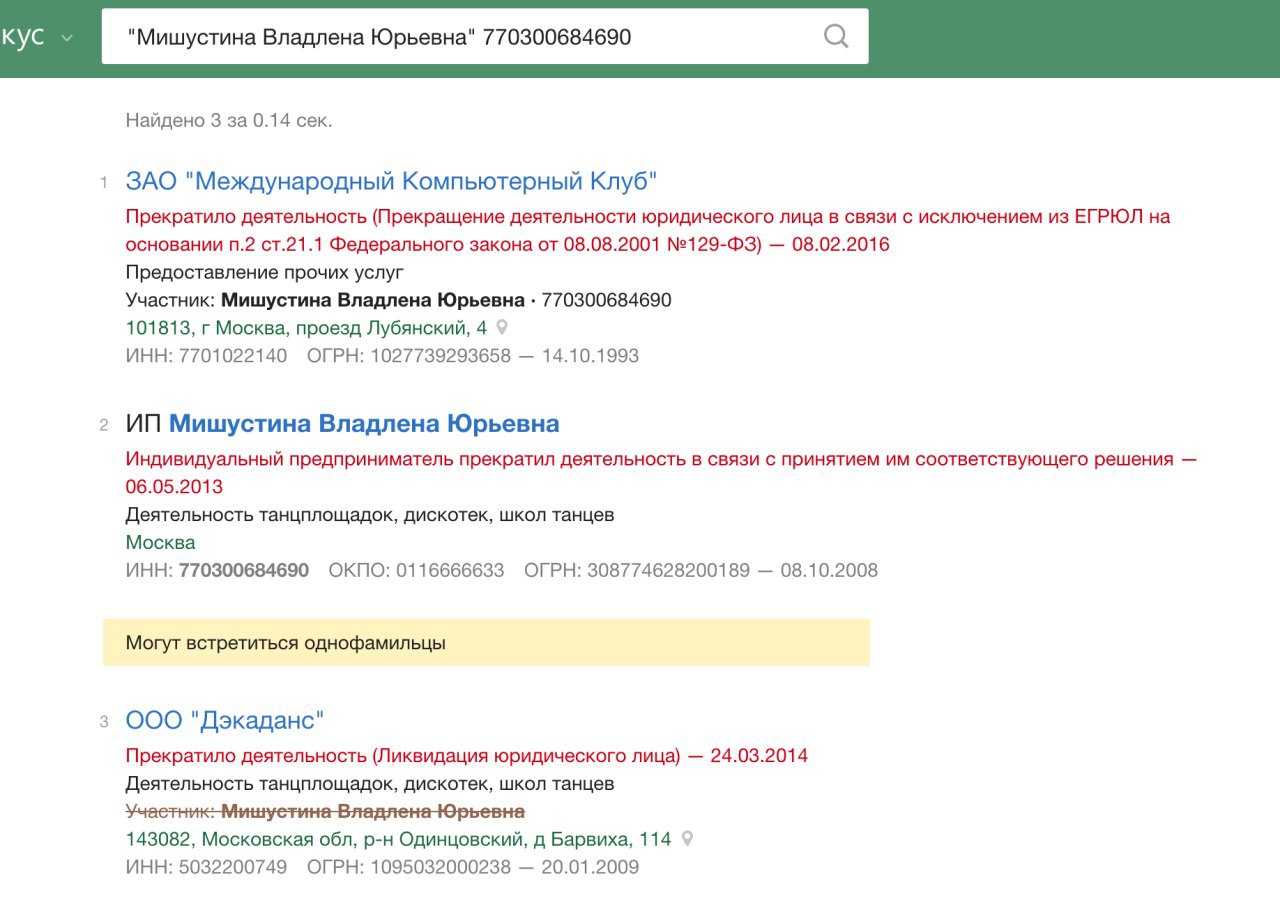This screenshot has width=1280, height=907.
Task: Select bold ИНН 770300684690 in second result
Action: pos(243,571)
